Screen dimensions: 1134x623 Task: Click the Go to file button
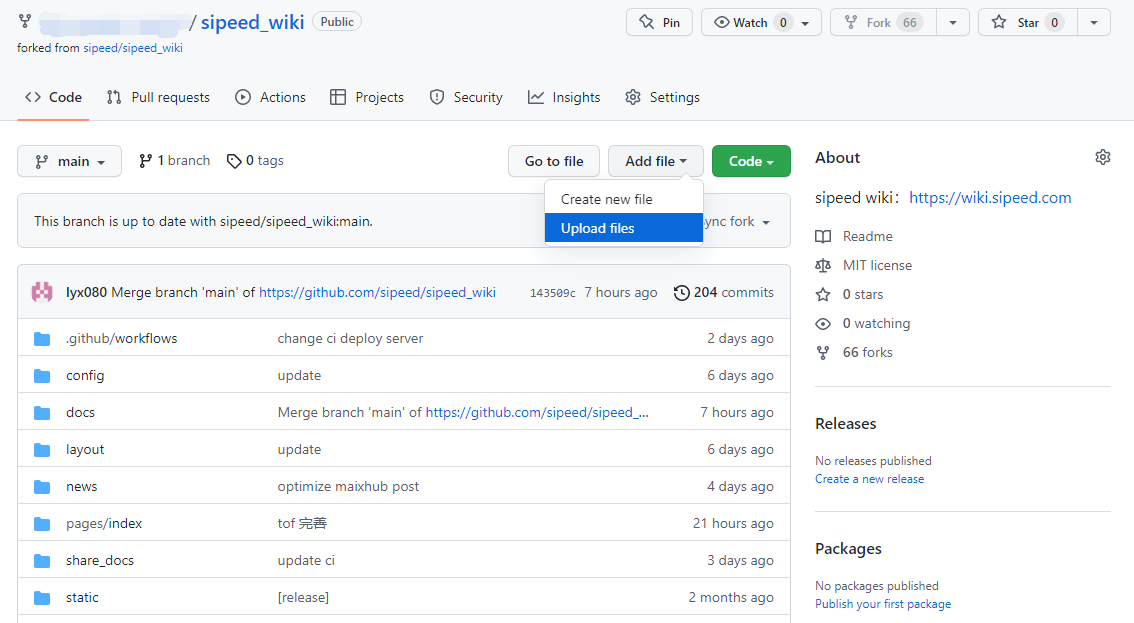point(554,161)
